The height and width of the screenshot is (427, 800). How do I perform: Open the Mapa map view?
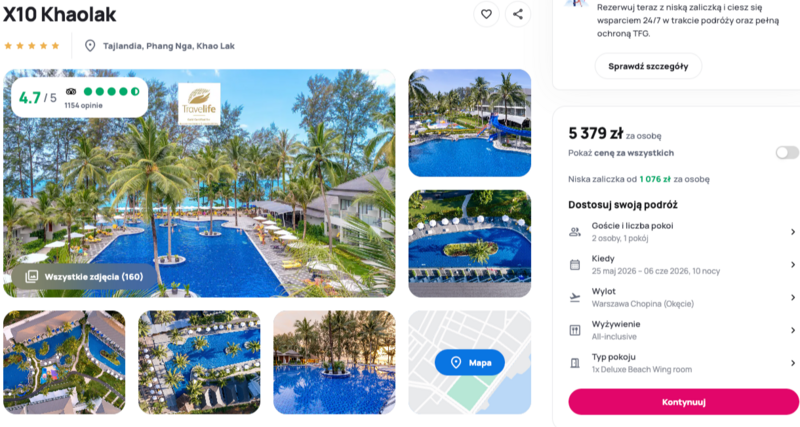[x=470, y=363]
